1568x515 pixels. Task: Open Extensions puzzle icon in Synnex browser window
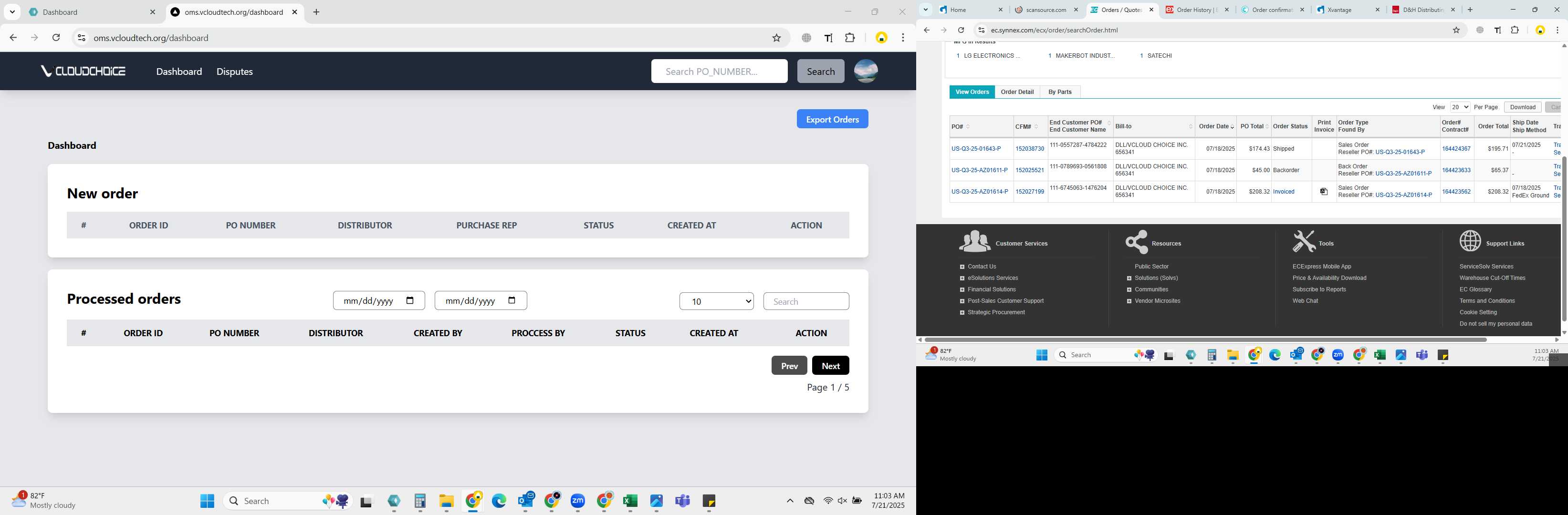1515,30
